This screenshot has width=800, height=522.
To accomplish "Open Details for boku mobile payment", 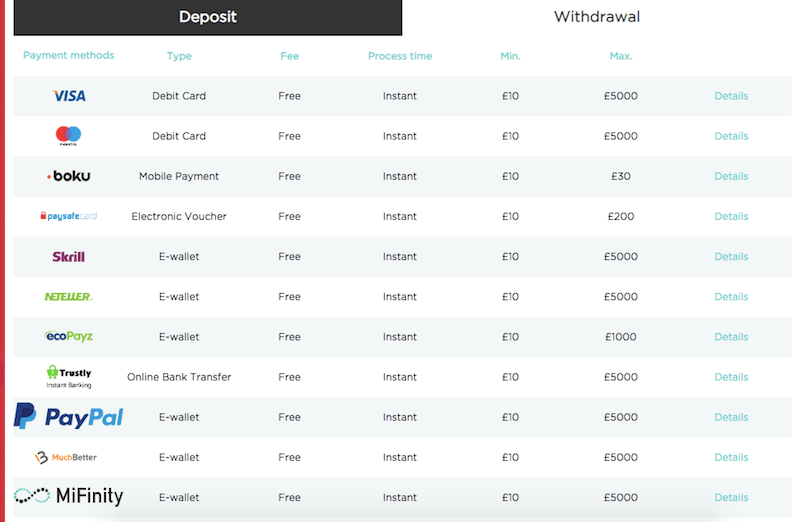I will pos(731,176).
